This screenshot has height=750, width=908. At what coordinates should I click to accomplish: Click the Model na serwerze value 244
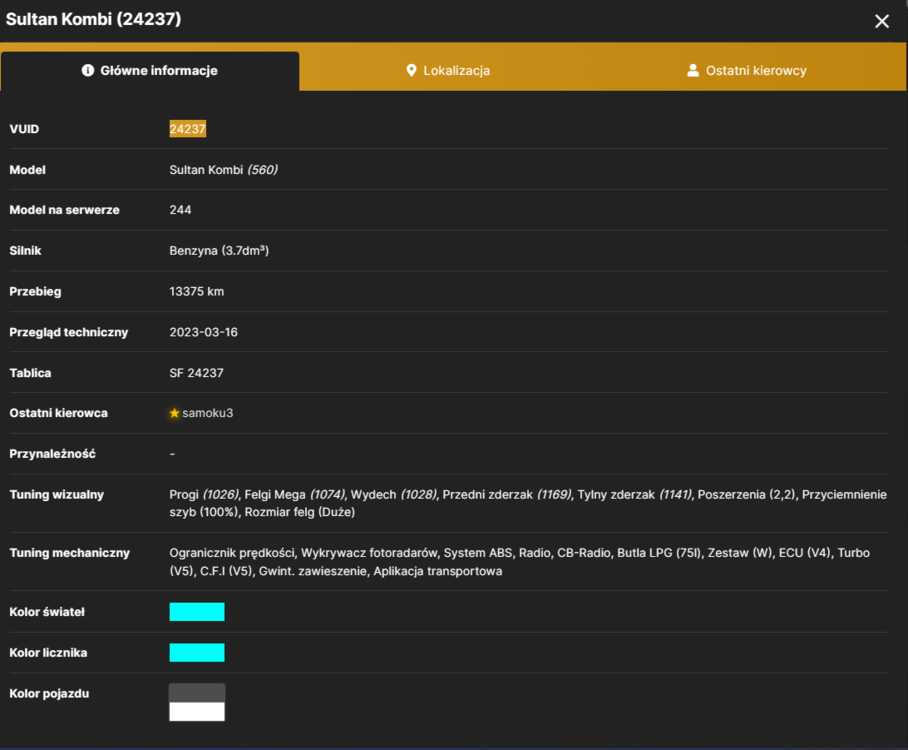180,210
